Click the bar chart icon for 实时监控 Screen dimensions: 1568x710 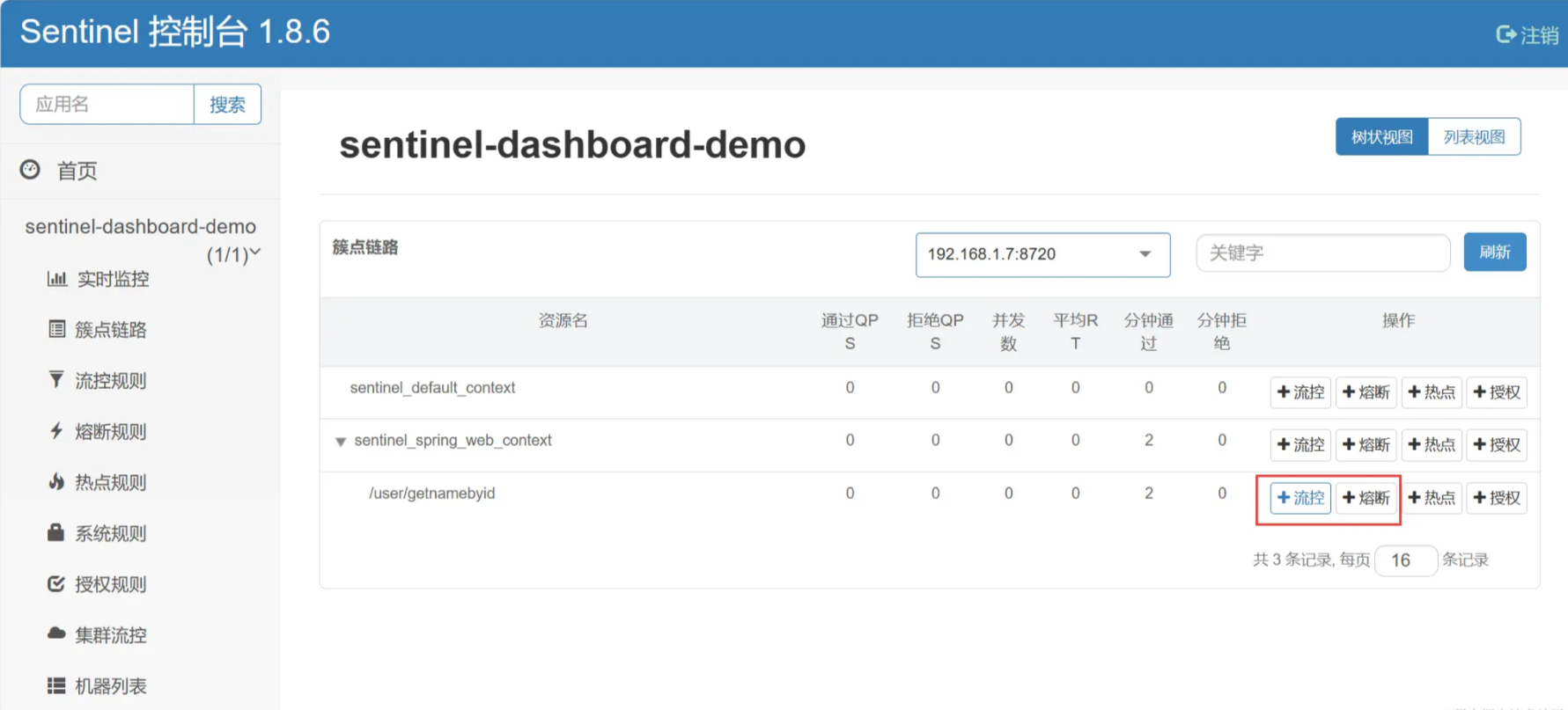(57, 278)
